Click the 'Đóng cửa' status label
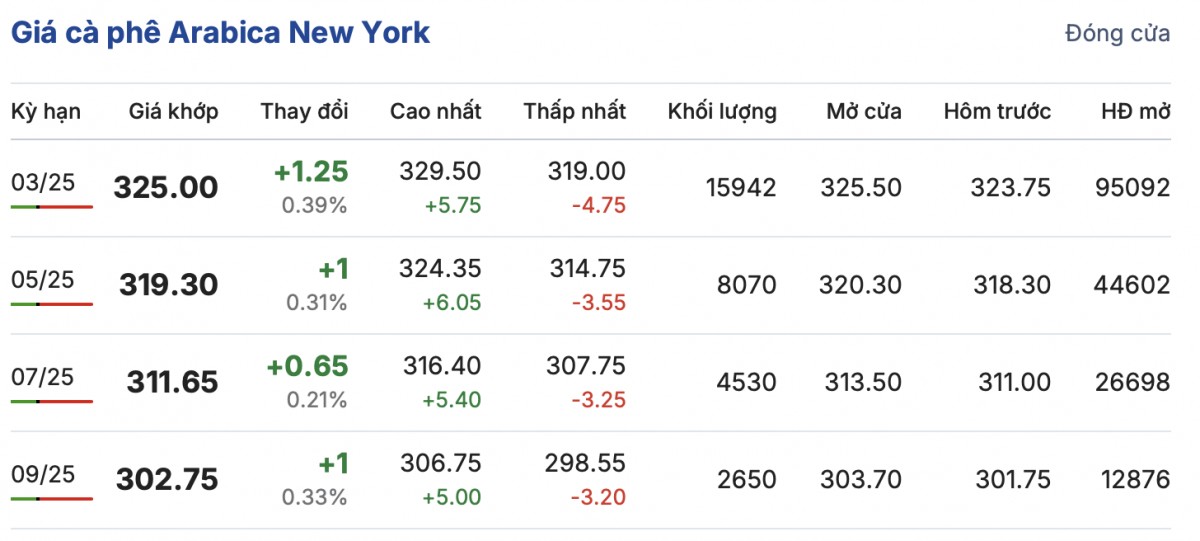 (x=1117, y=33)
